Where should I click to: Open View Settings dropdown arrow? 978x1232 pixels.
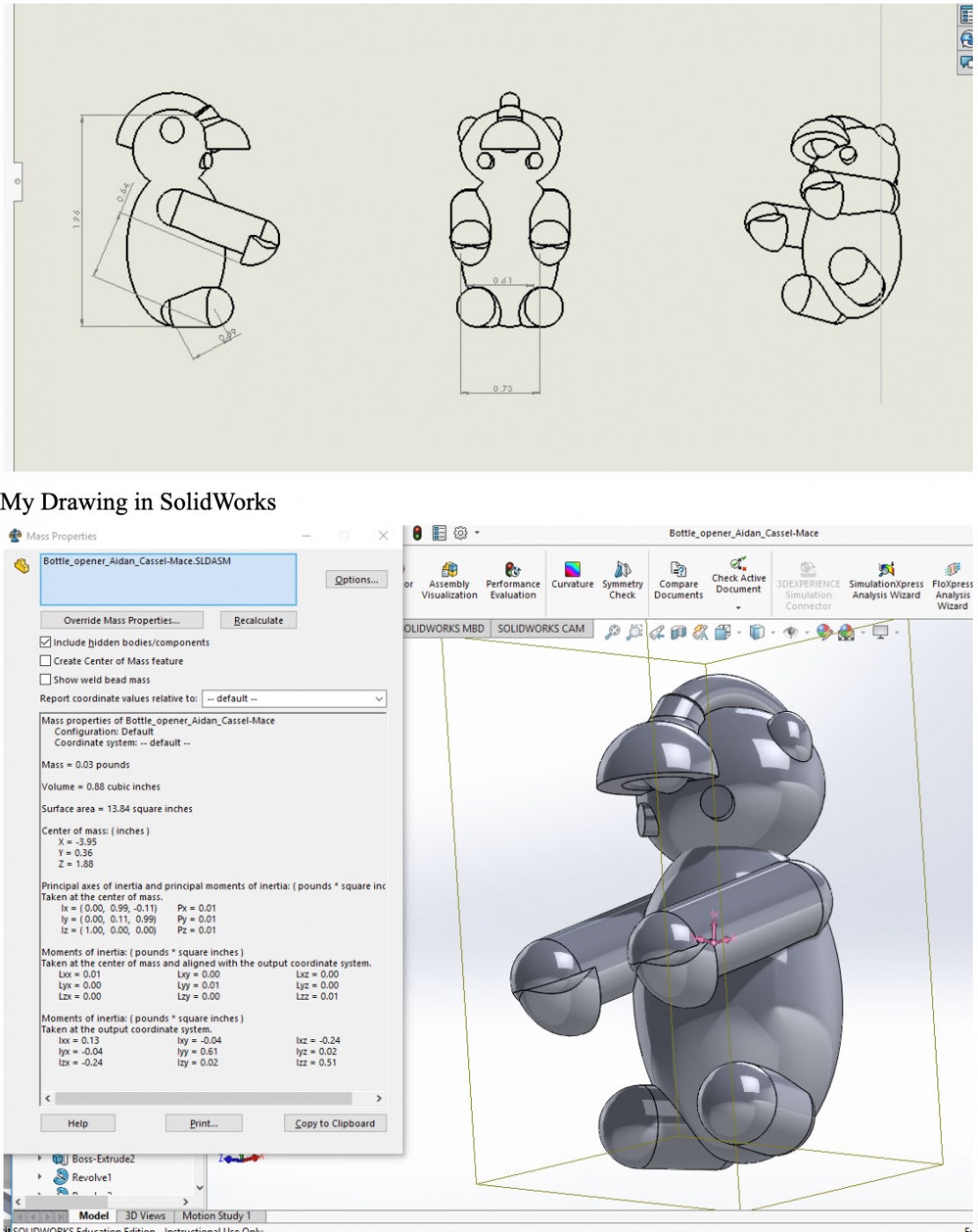pyautogui.click(x=896, y=632)
